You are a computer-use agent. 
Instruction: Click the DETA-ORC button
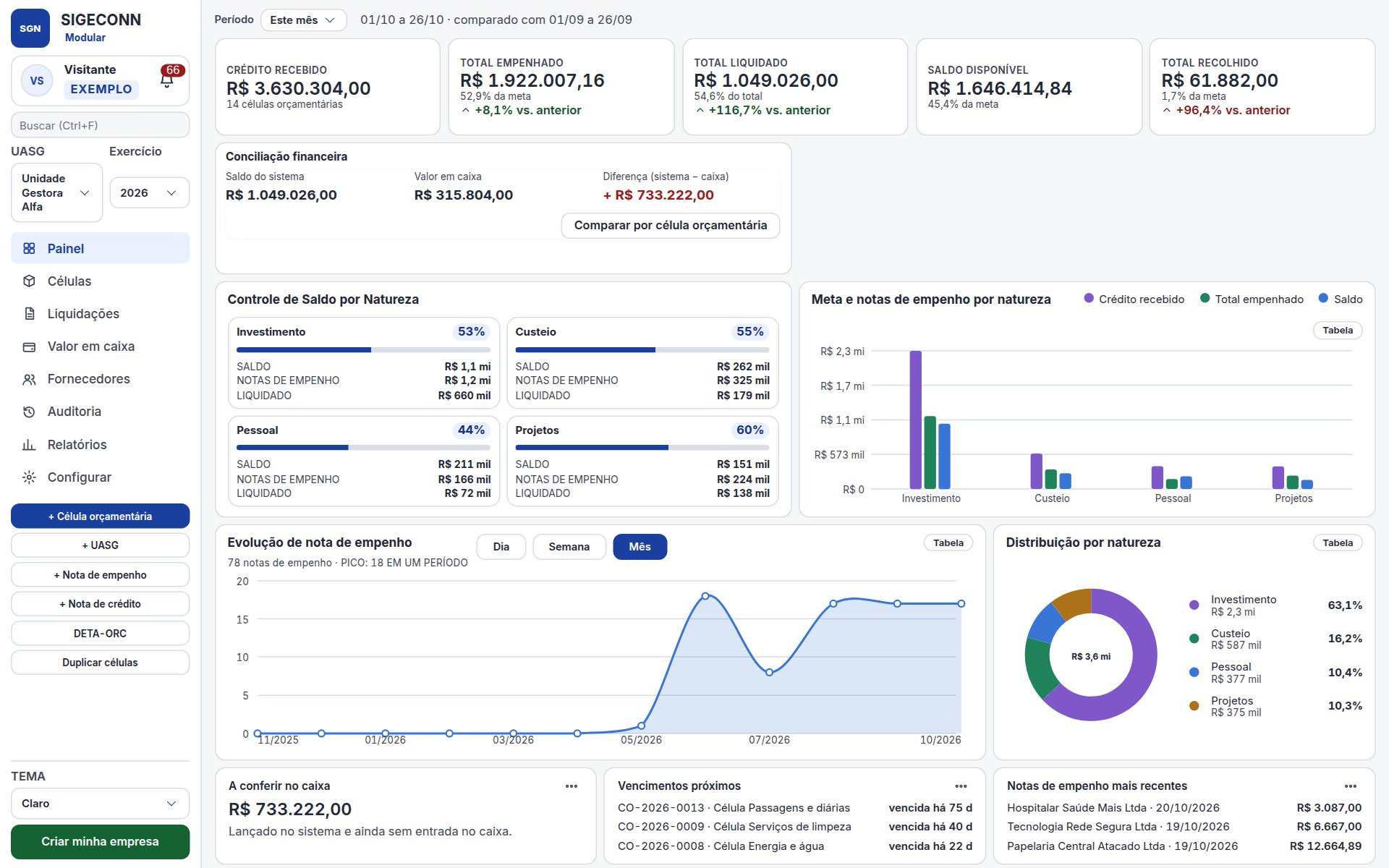(100, 634)
